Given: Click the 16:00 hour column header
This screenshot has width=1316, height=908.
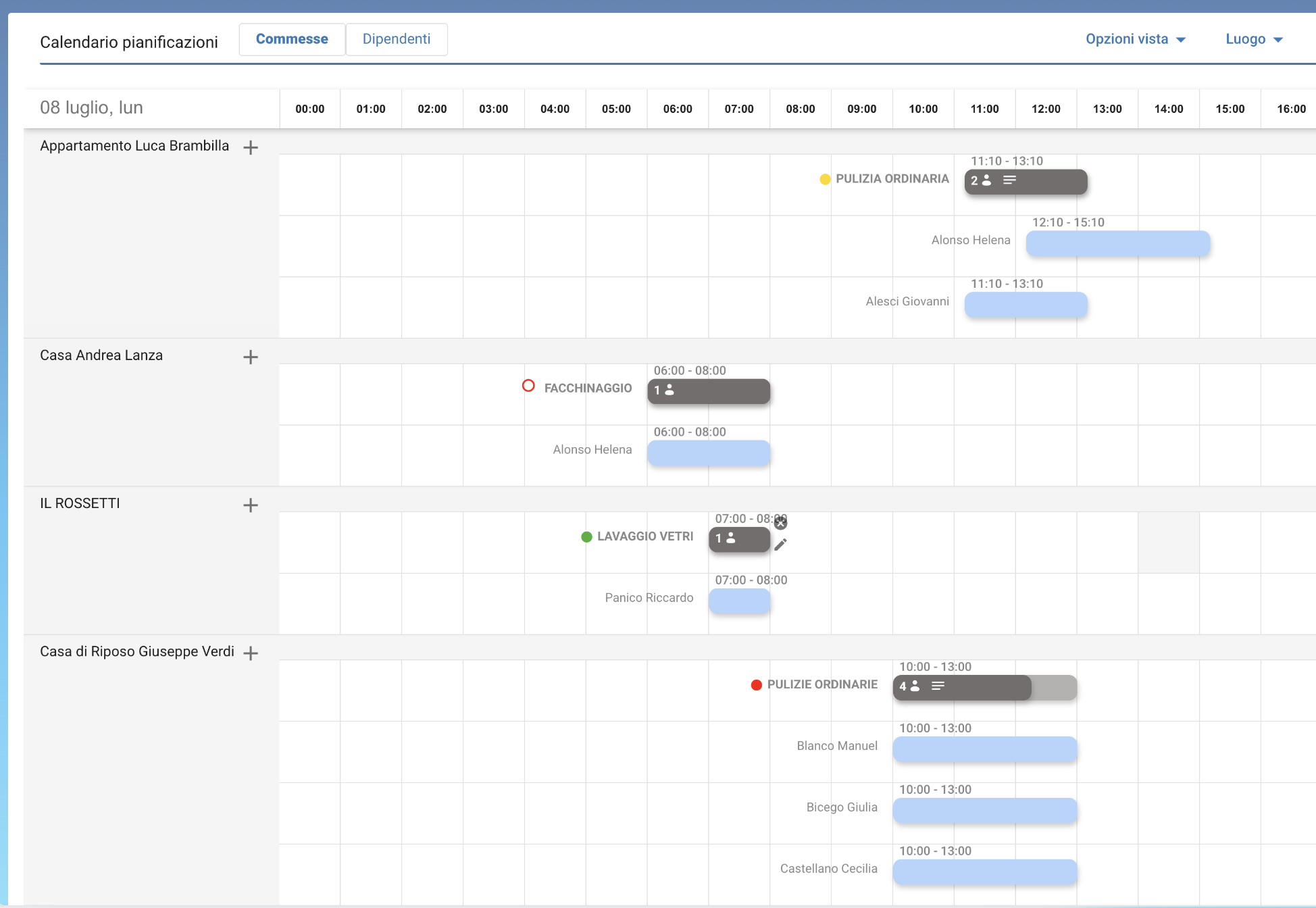Looking at the screenshot, I should point(1291,109).
